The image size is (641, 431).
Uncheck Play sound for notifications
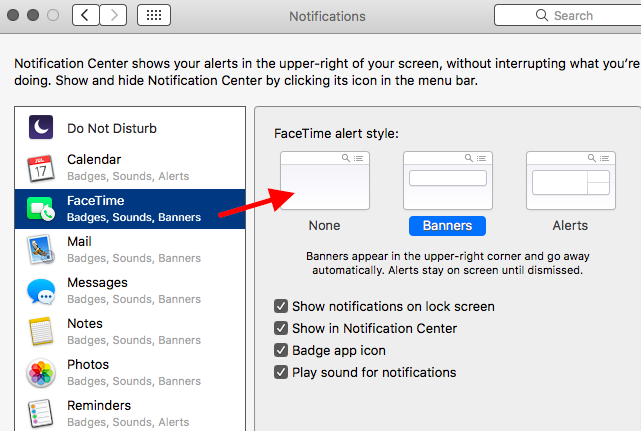281,372
